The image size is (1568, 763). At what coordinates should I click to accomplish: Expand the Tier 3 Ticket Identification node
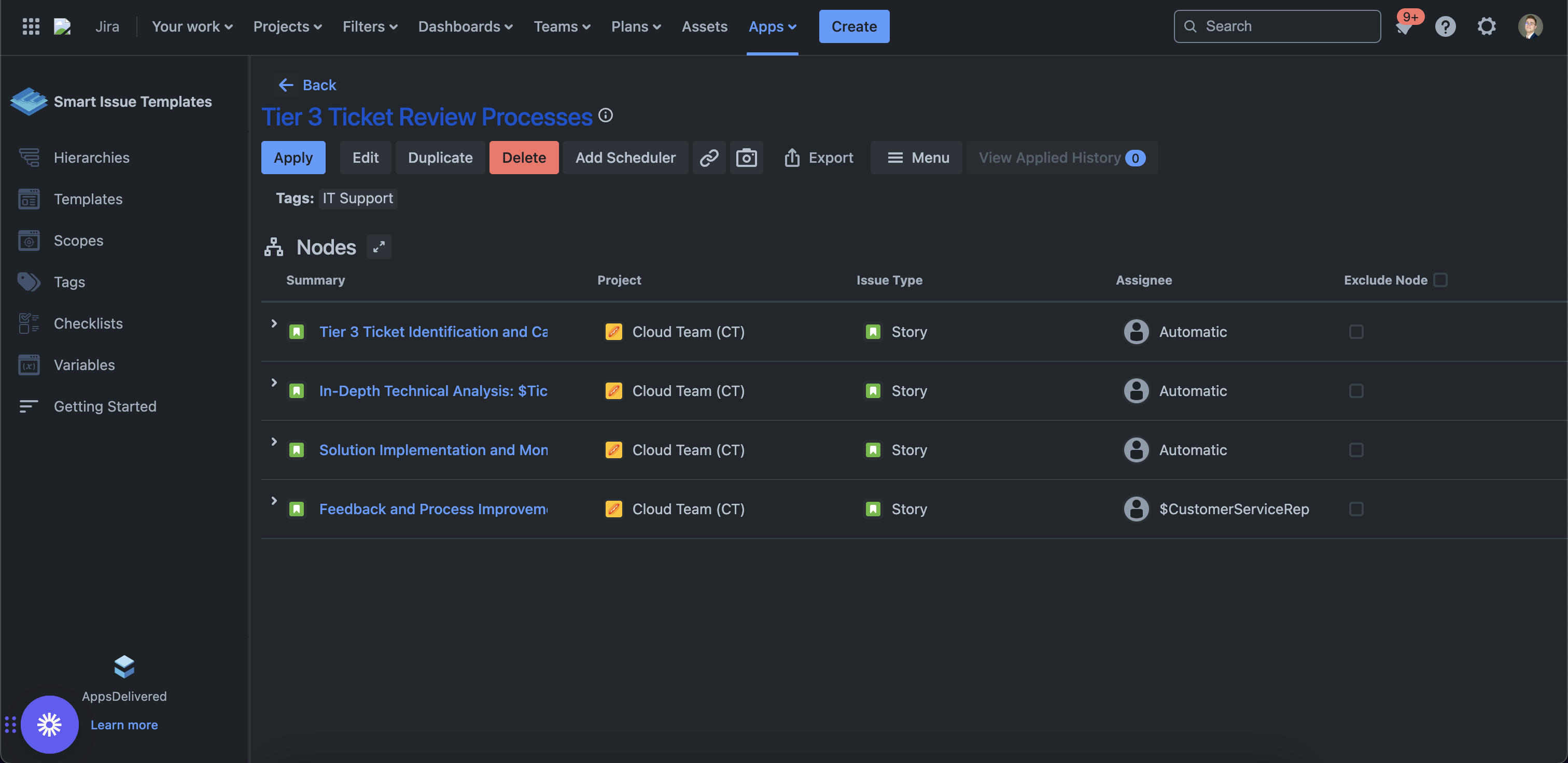(x=274, y=323)
